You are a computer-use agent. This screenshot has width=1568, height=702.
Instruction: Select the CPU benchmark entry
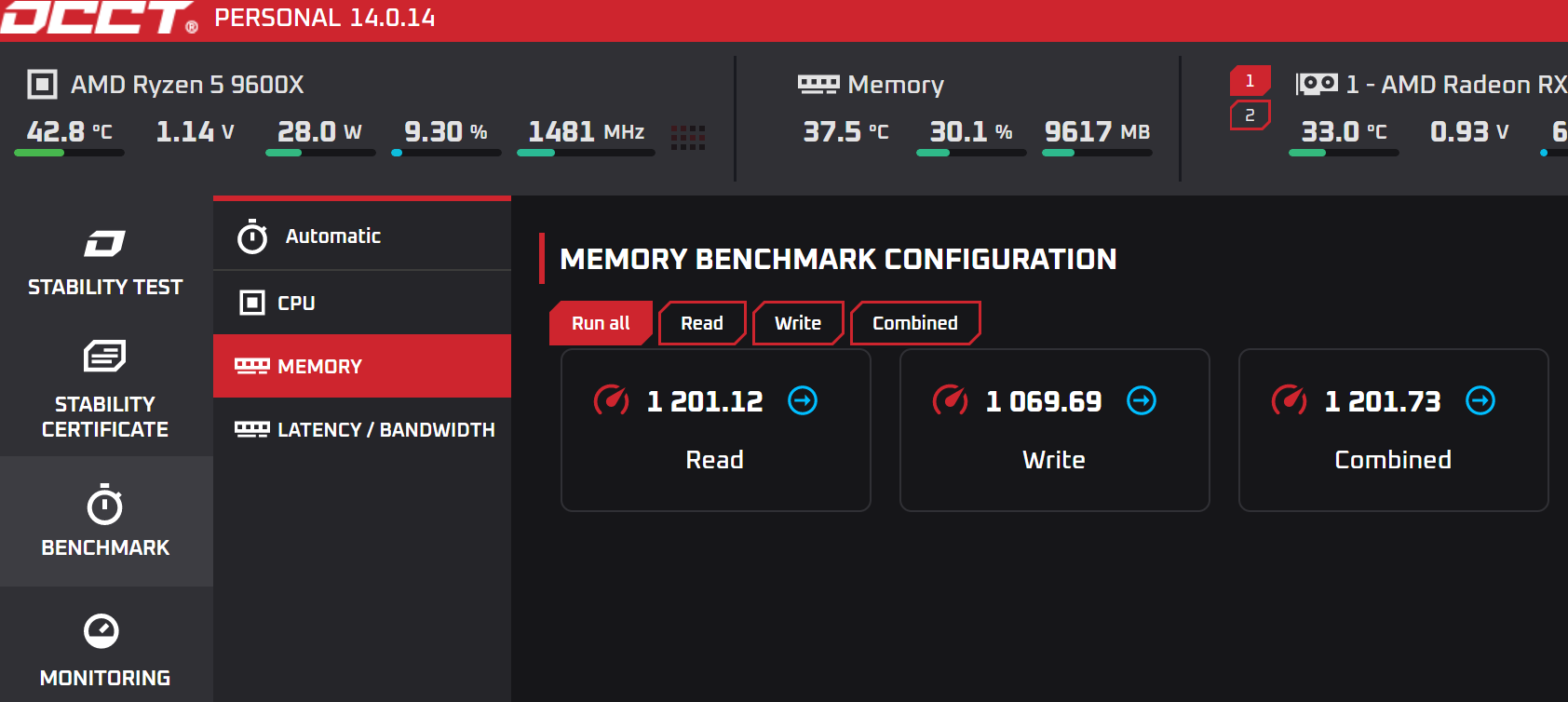(362, 303)
